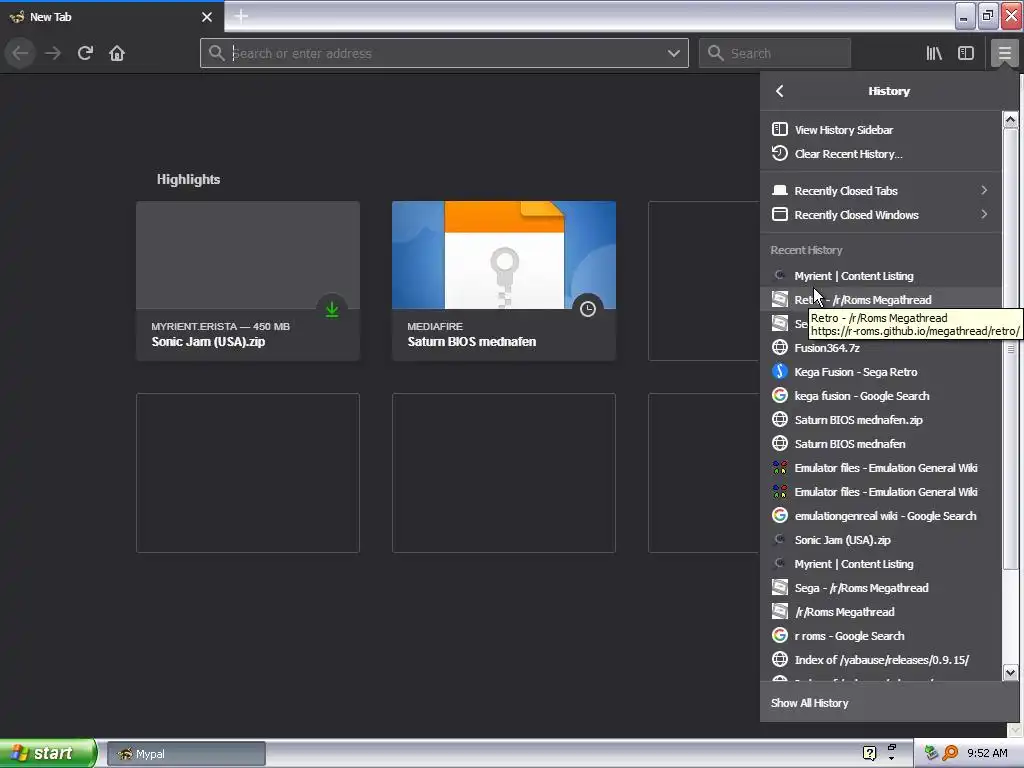The height and width of the screenshot is (768, 1024).
Task: Close the hamburger application menu
Action: pyautogui.click(x=1004, y=53)
